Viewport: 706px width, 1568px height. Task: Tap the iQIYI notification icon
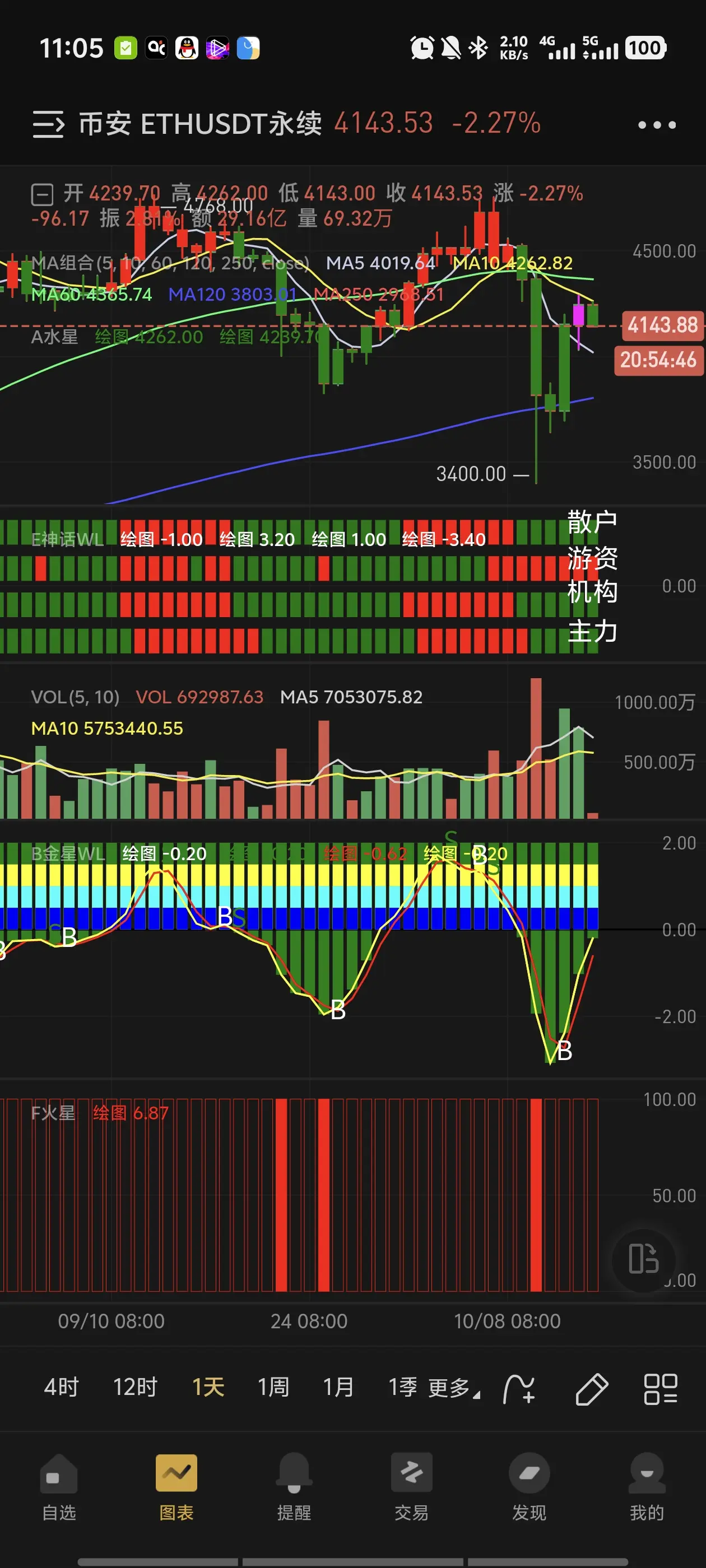coord(156,48)
